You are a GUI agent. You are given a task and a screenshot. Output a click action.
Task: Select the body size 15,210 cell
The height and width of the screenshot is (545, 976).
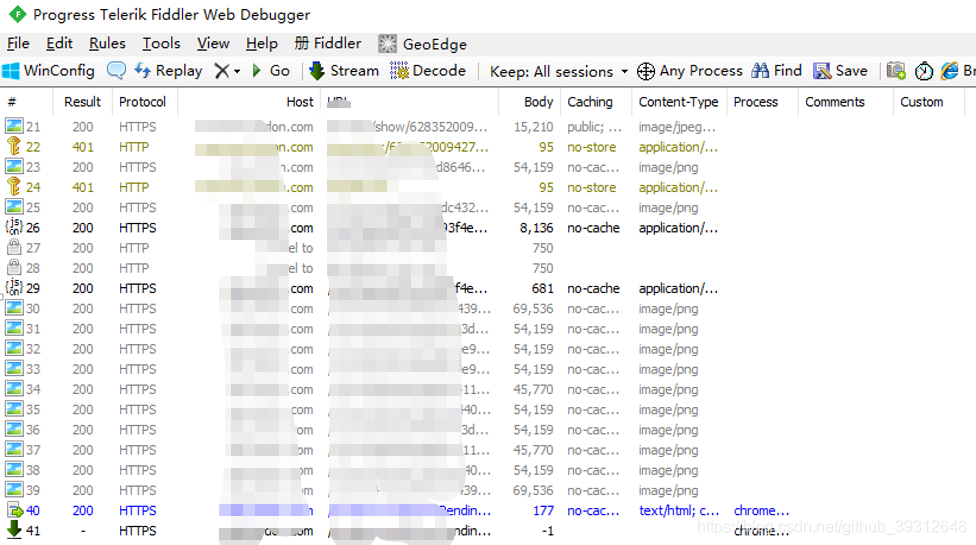533,127
